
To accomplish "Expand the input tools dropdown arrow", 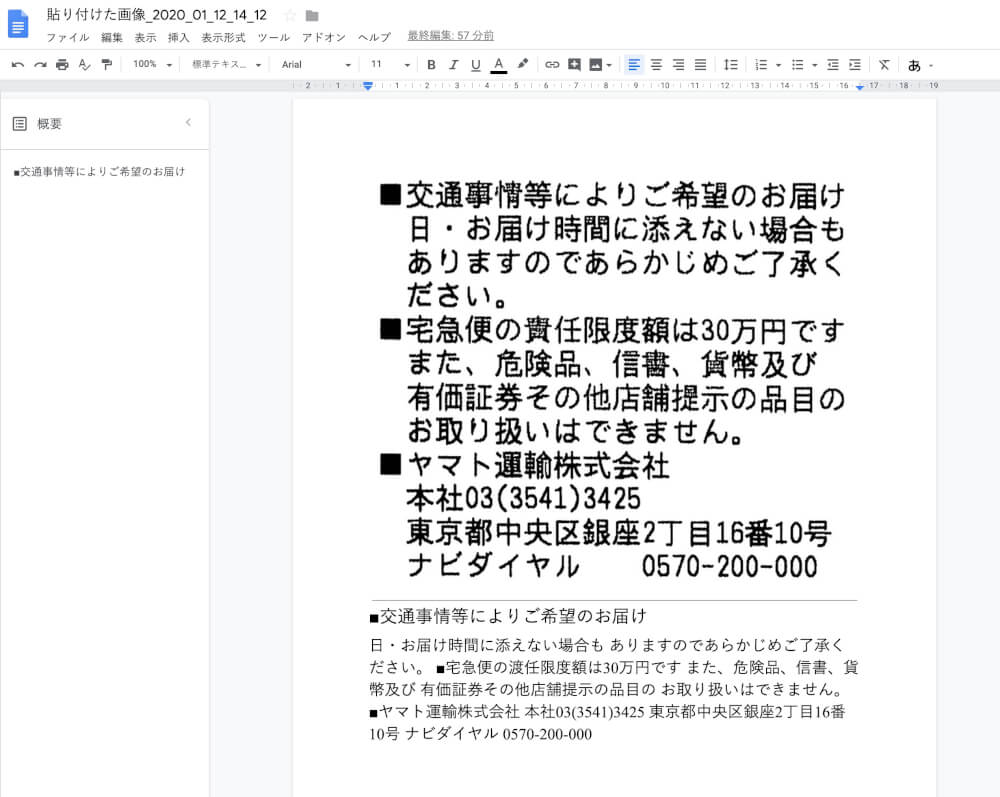I will coord(931,65).
